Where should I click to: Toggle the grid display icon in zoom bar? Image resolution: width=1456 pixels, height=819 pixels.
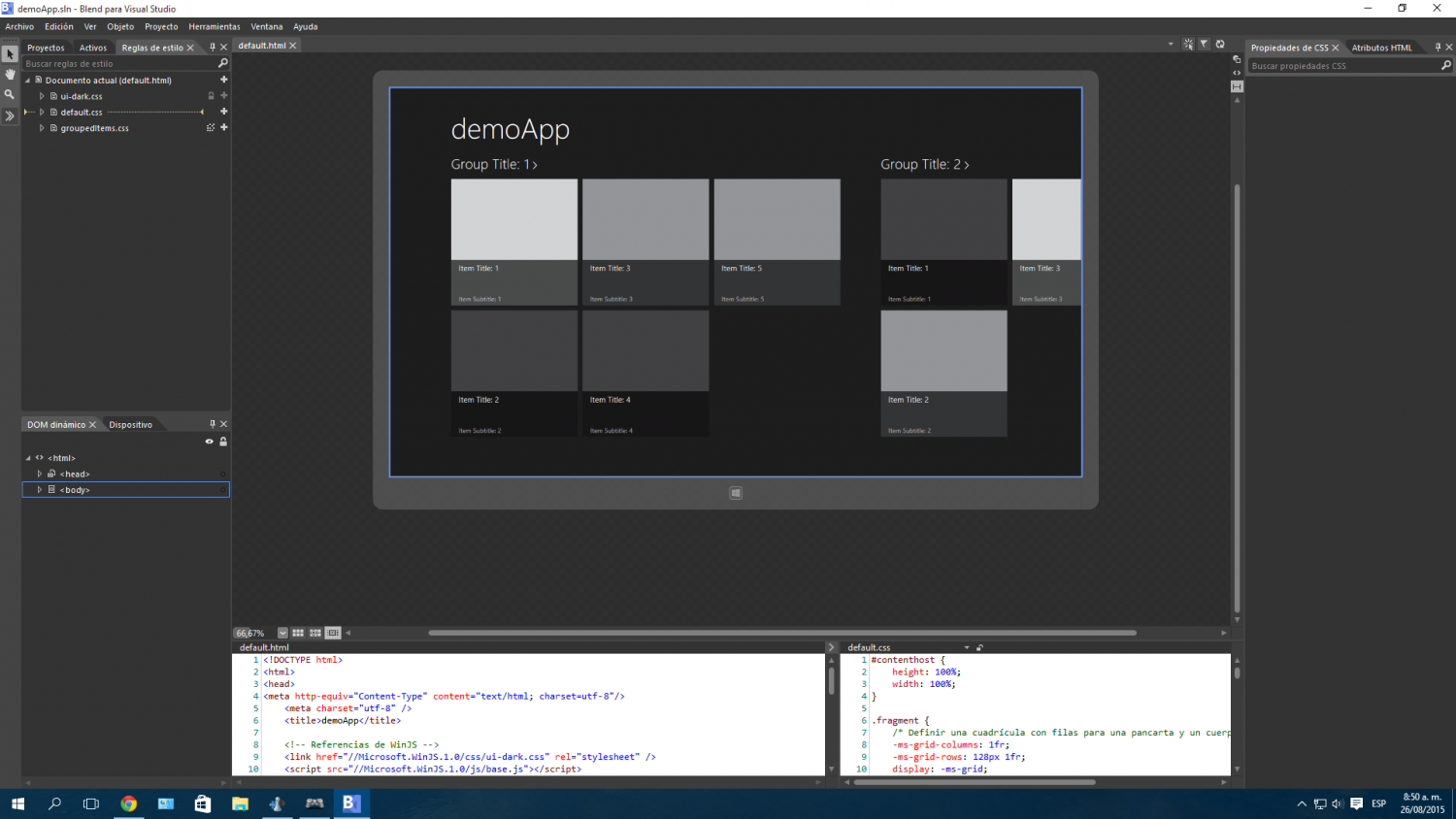coord(298,633)
